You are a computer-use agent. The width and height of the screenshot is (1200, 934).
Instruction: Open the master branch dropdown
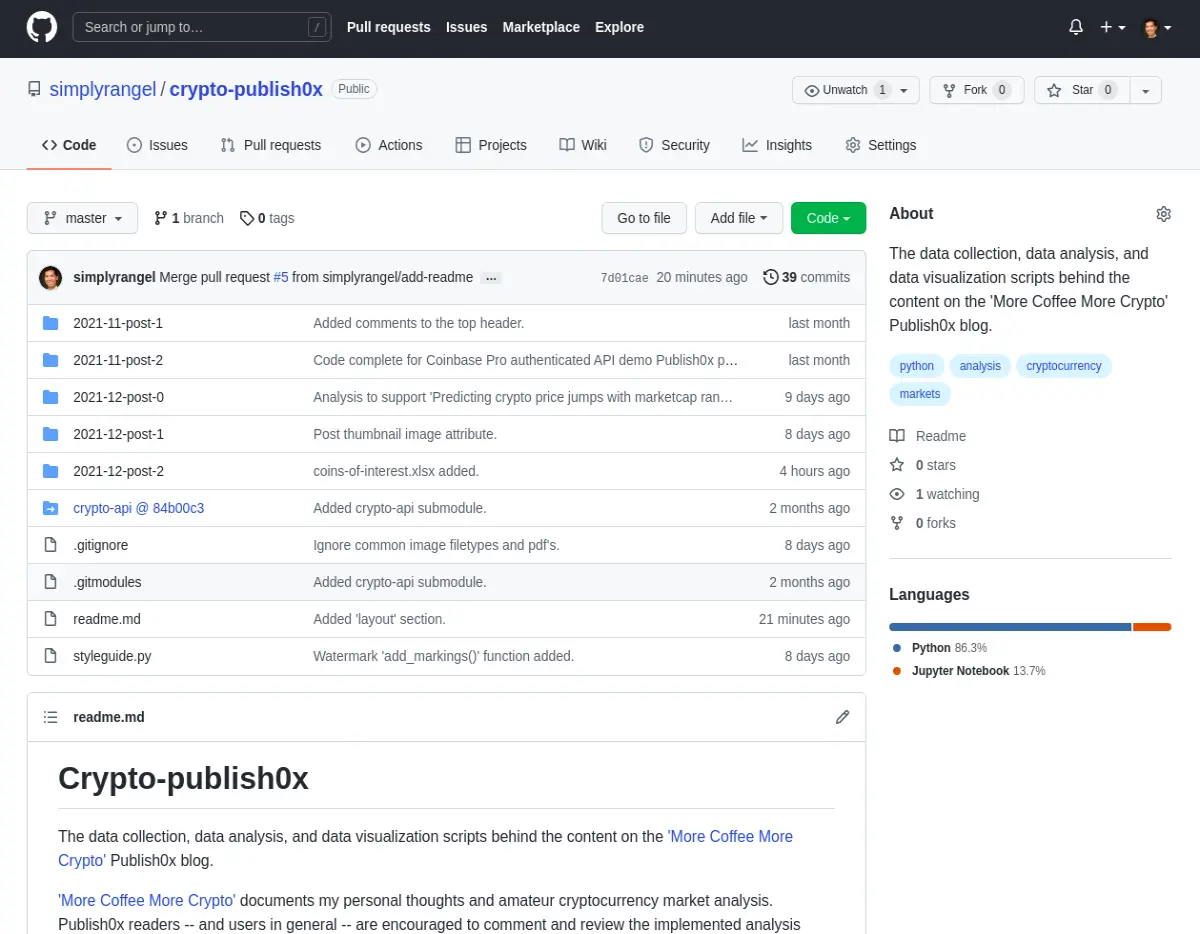(82, 218)
